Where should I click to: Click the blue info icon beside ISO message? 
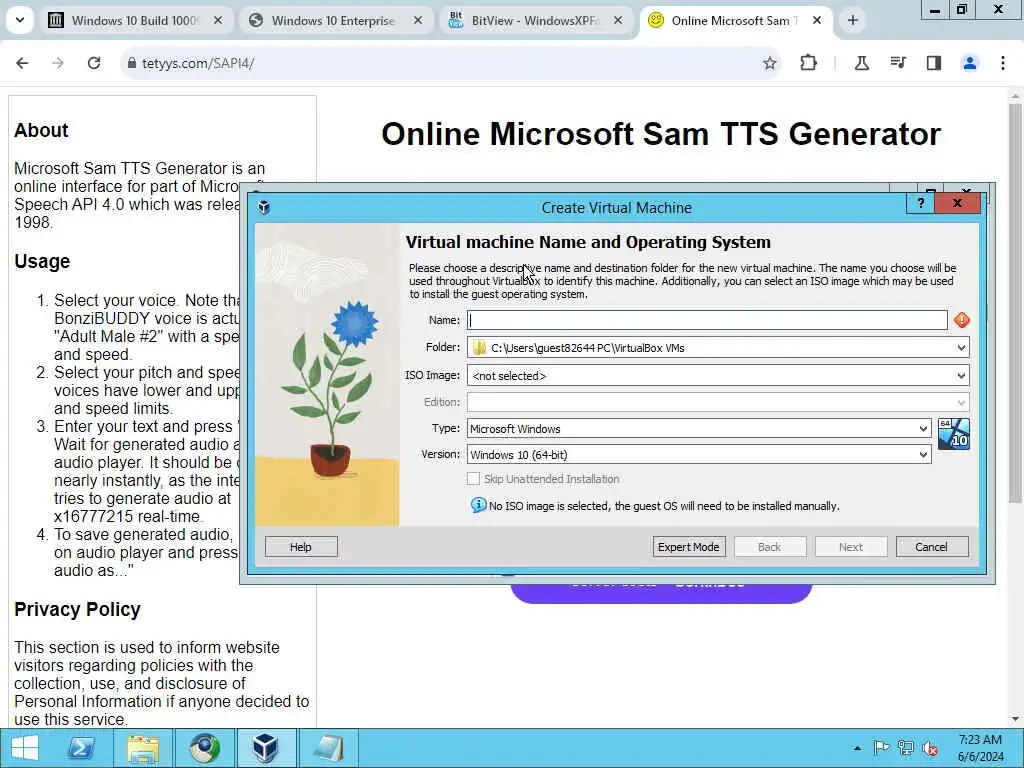[x=478, y=505]
